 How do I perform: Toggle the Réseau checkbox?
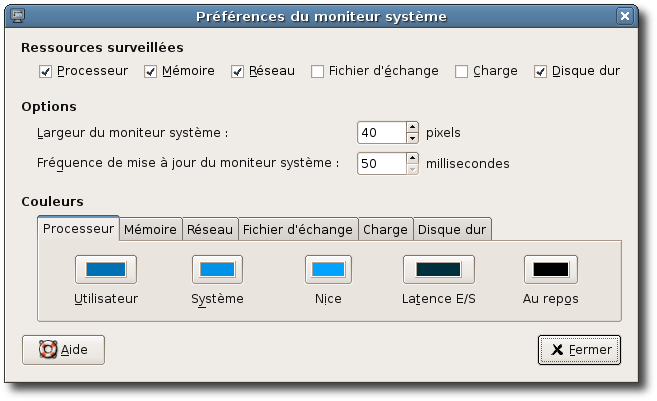pos(238,71)
